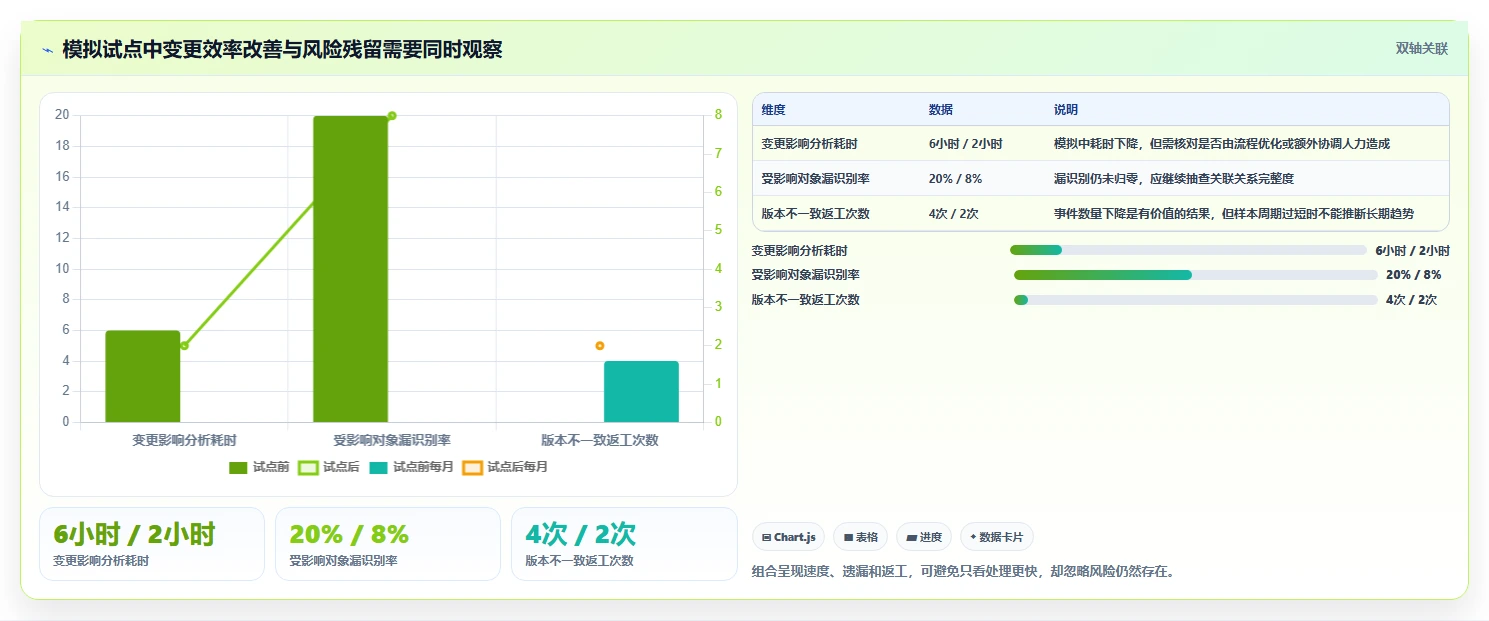Toggle the 试点后每月 legend item
The width and height of the screenshot is (1489, 621).
(x=505, y=467)
